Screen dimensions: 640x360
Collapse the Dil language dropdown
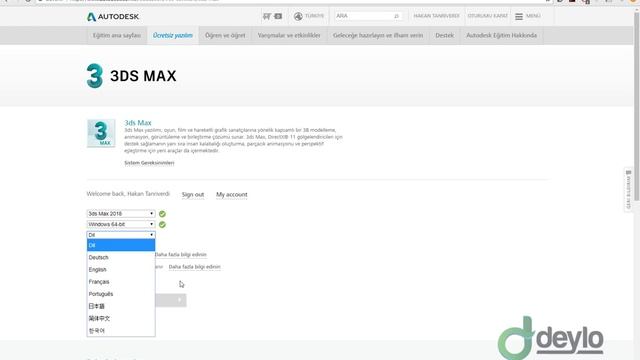pos(121,235)
